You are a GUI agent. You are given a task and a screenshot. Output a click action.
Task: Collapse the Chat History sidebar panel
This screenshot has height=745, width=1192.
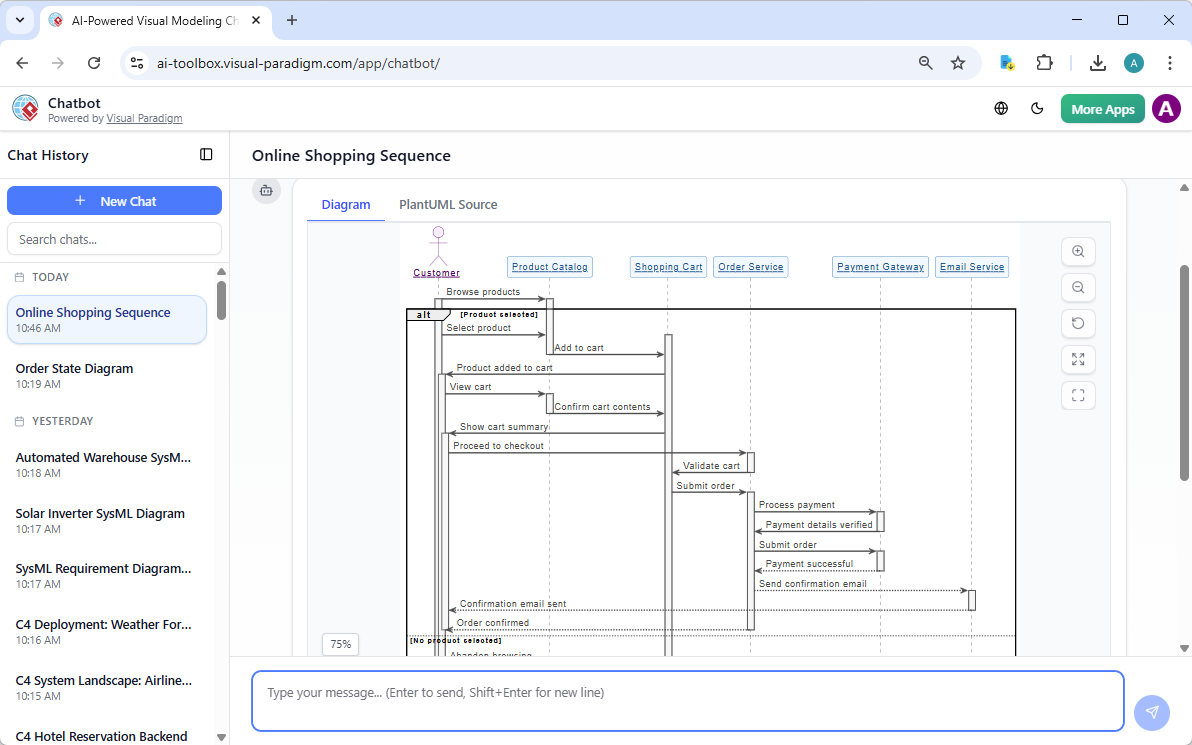206,154
